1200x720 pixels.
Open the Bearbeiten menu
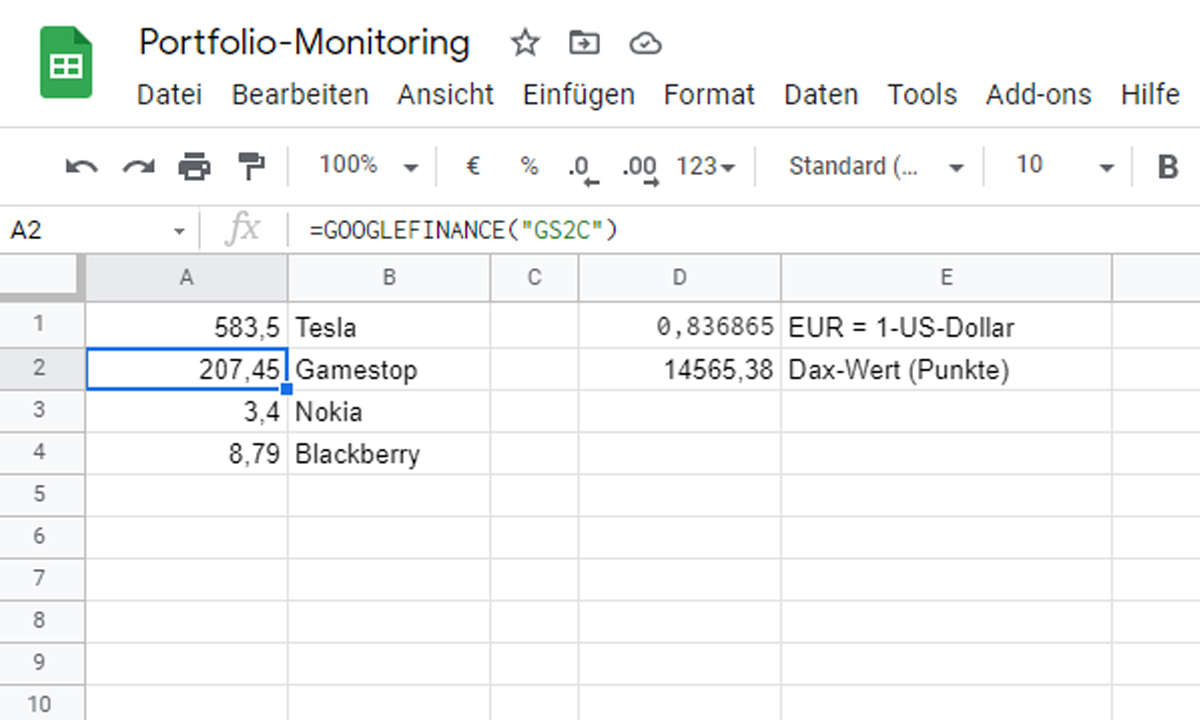tap(300, 95)
